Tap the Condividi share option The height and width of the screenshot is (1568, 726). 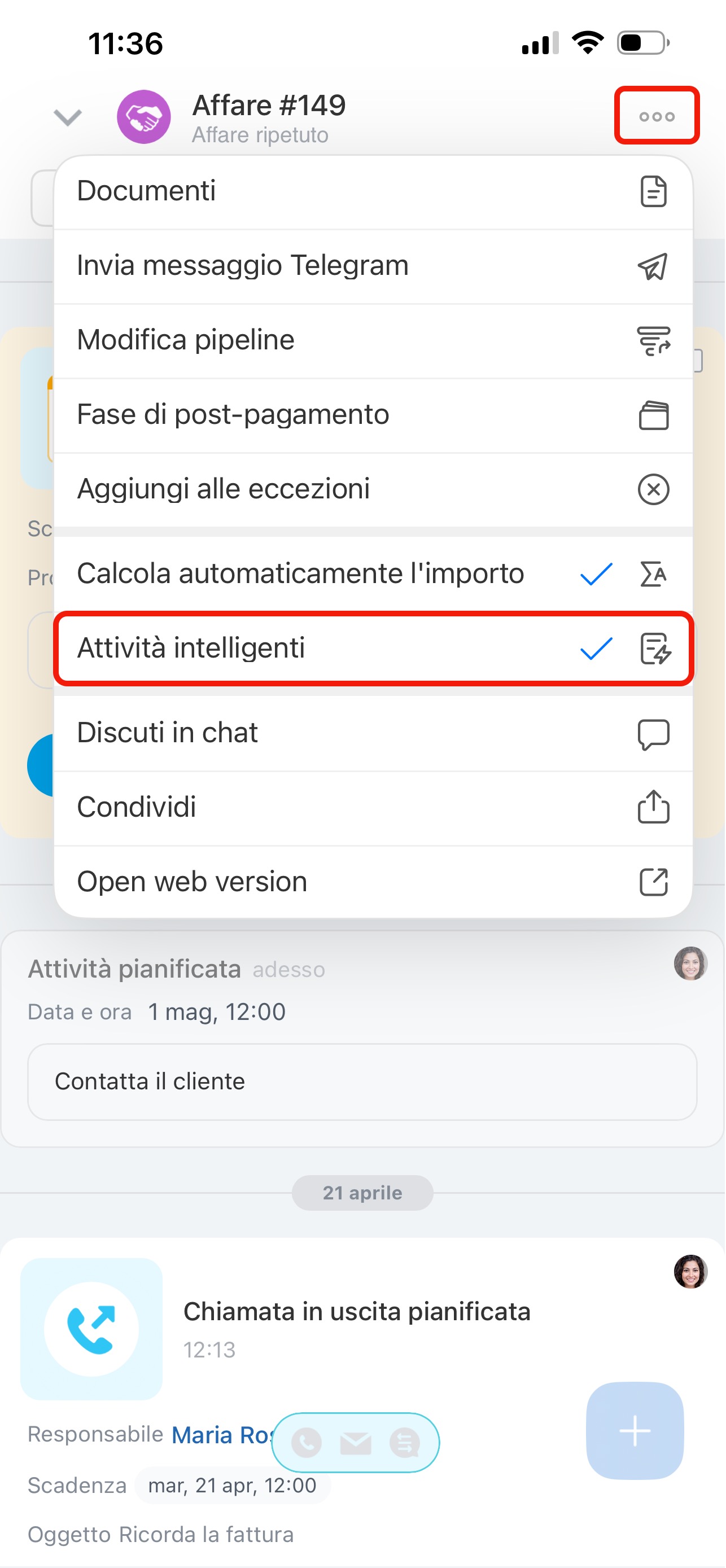[373, 808]
